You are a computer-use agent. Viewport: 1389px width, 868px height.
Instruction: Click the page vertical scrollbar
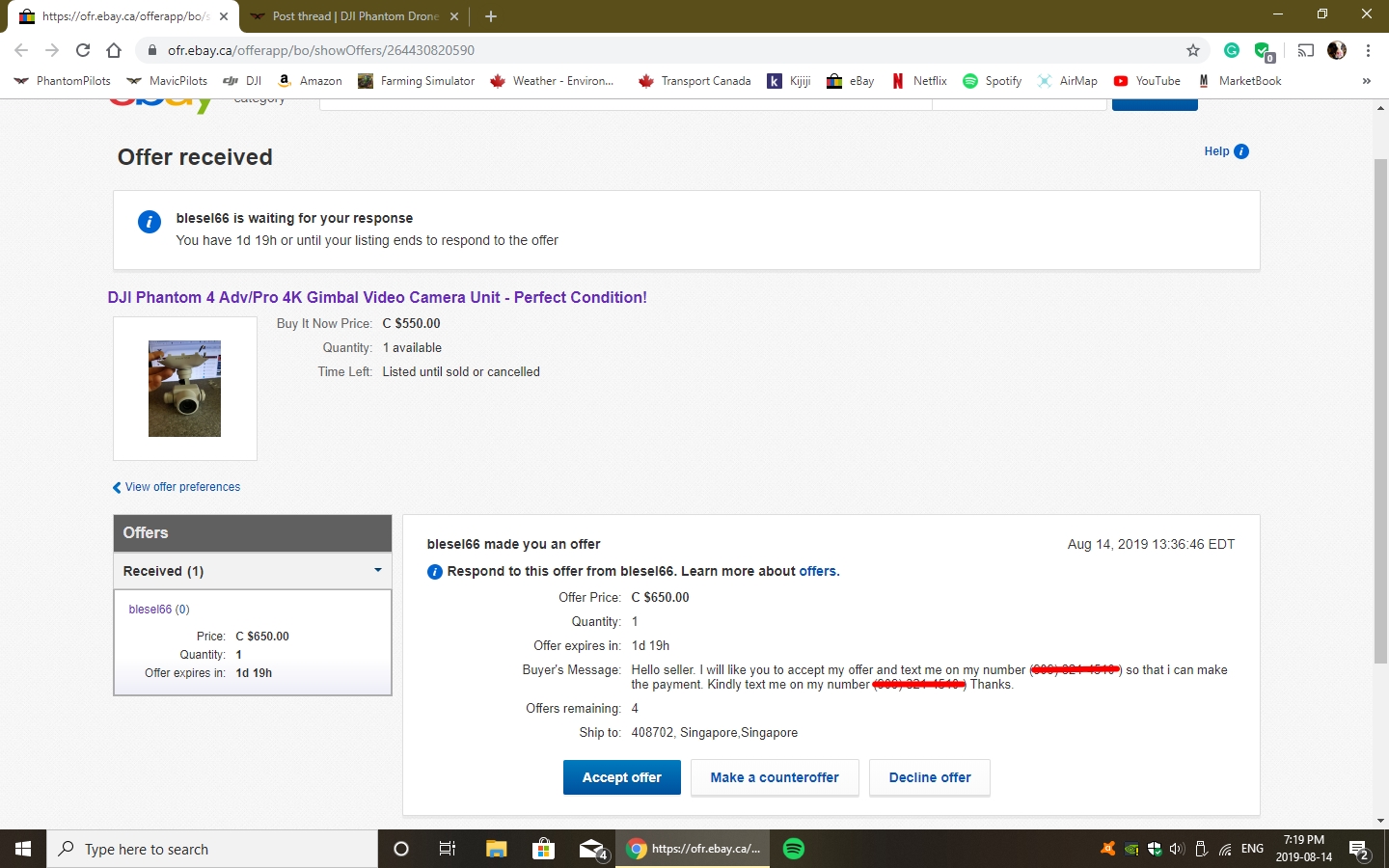click(1380, 410)
